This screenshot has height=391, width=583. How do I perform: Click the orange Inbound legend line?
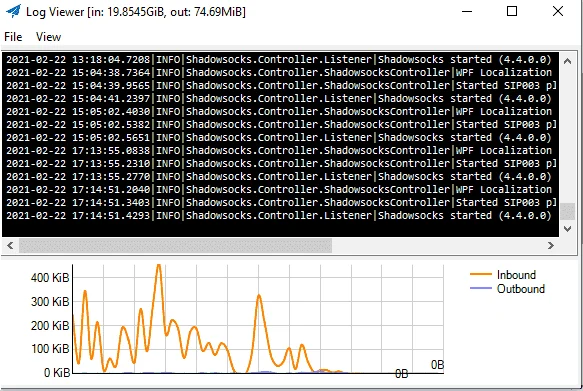point(481,275)
